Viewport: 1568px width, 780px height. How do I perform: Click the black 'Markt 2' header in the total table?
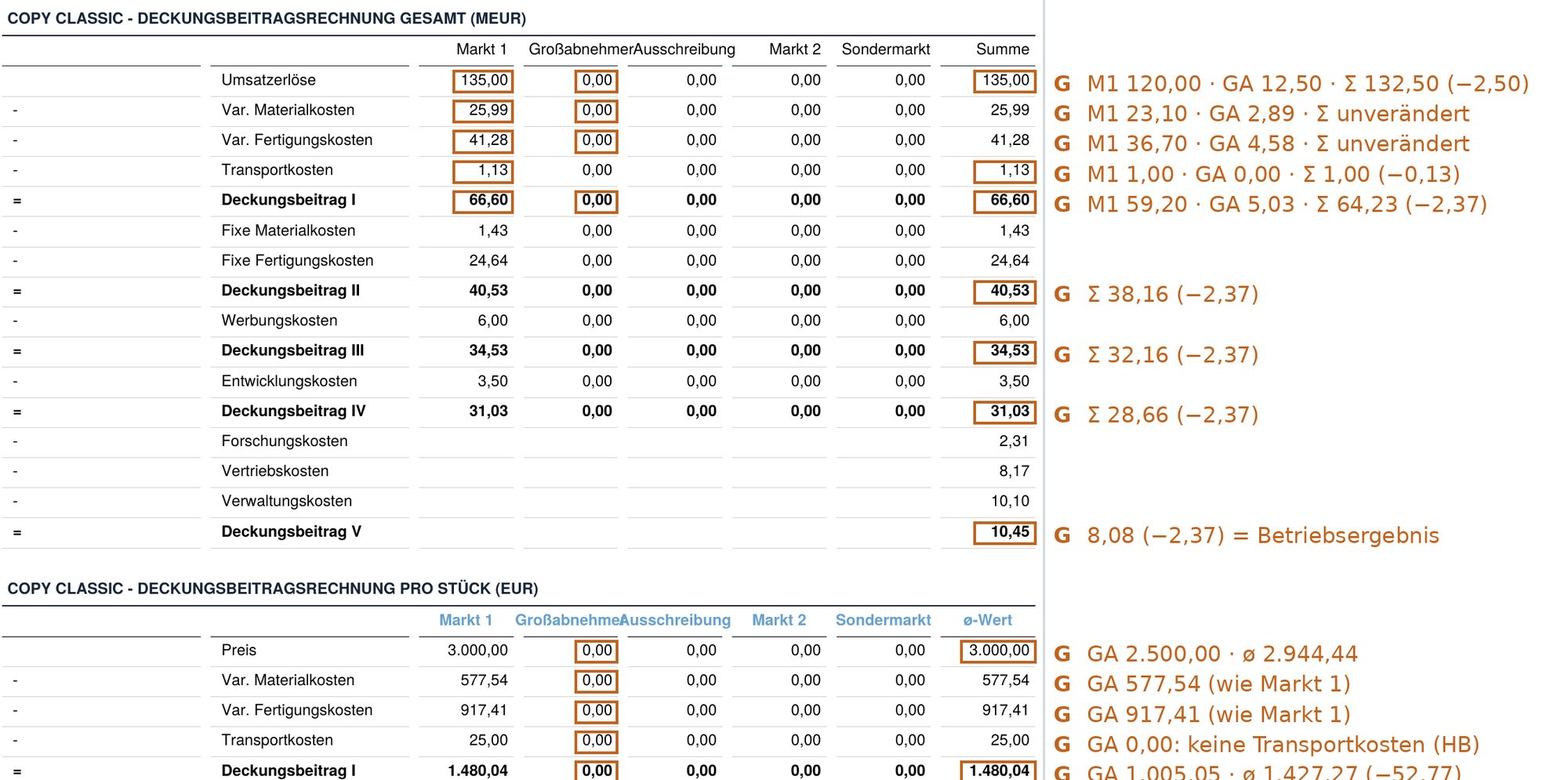coord(794,49)
